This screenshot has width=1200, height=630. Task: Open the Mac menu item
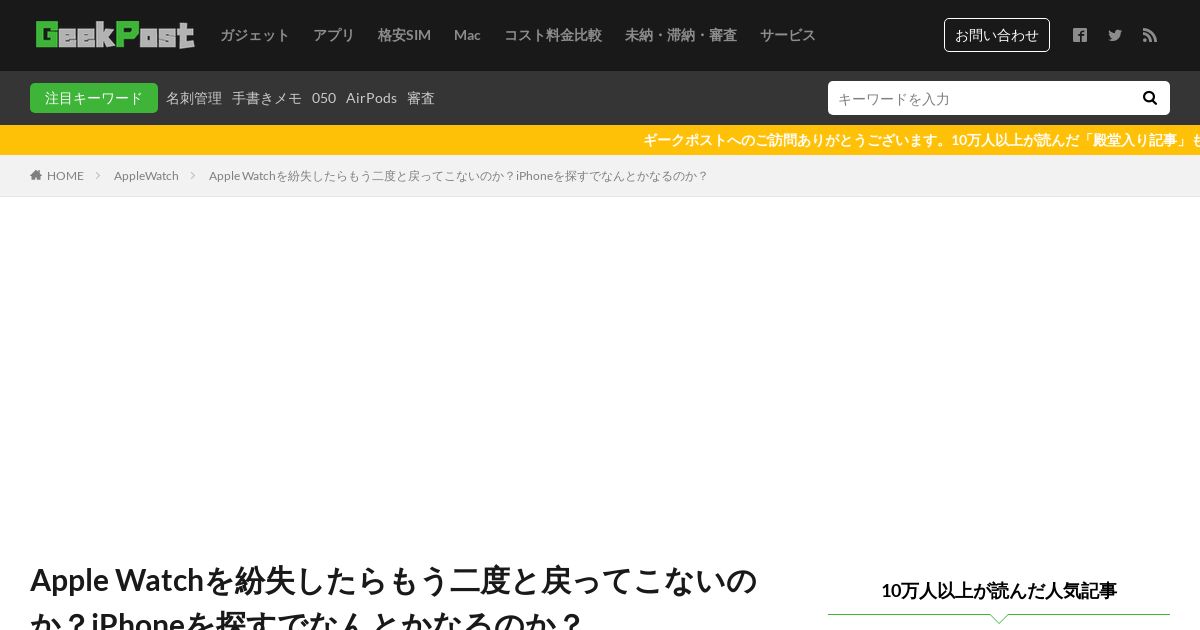pos(467,35)
